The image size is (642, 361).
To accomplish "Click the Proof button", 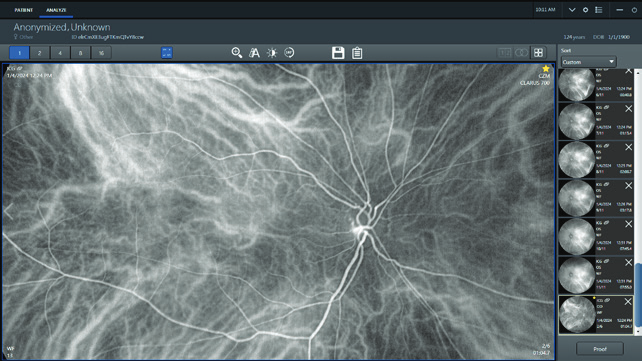I will (600, 349).
